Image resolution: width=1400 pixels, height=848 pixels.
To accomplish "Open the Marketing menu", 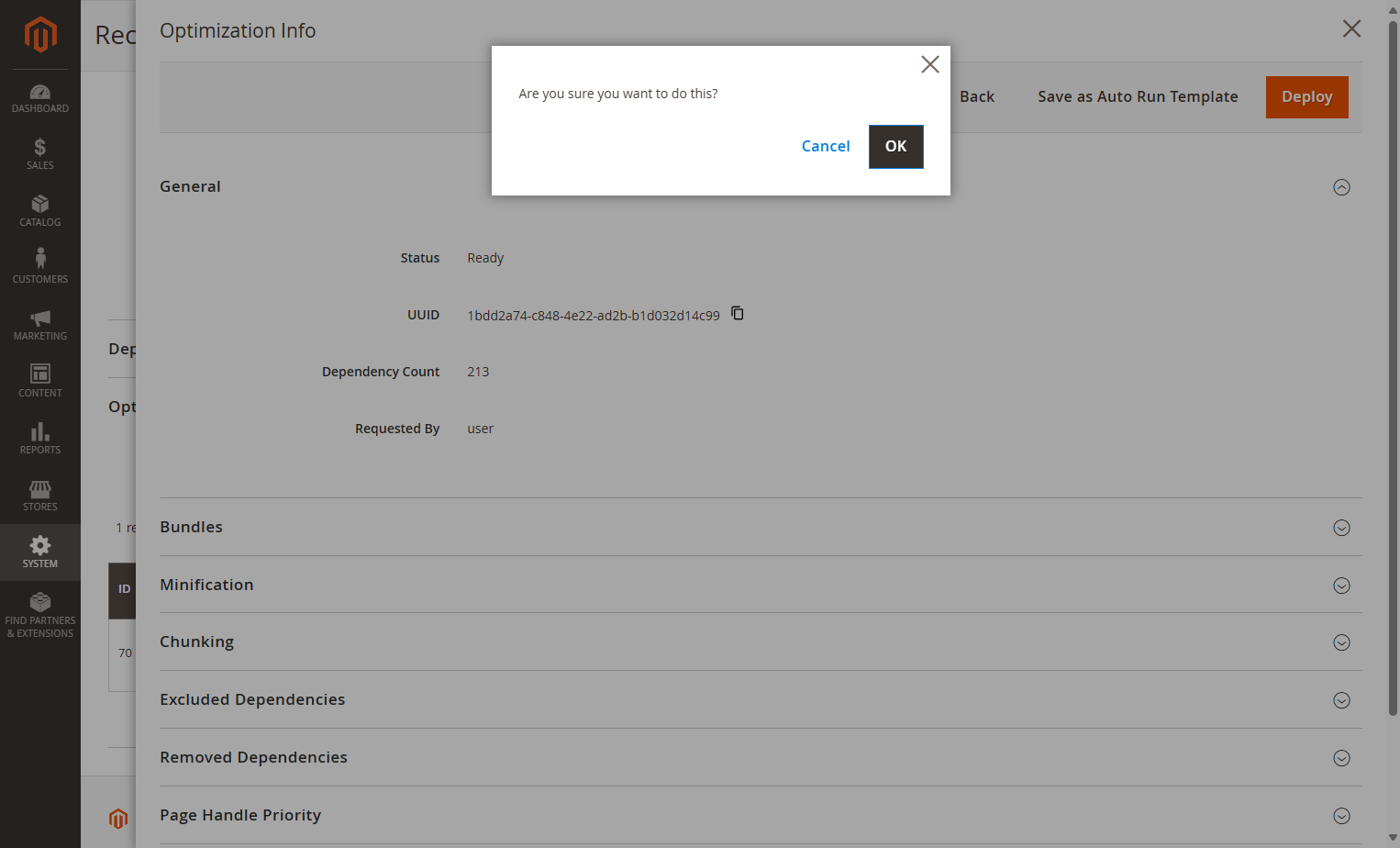I will 40,325.
